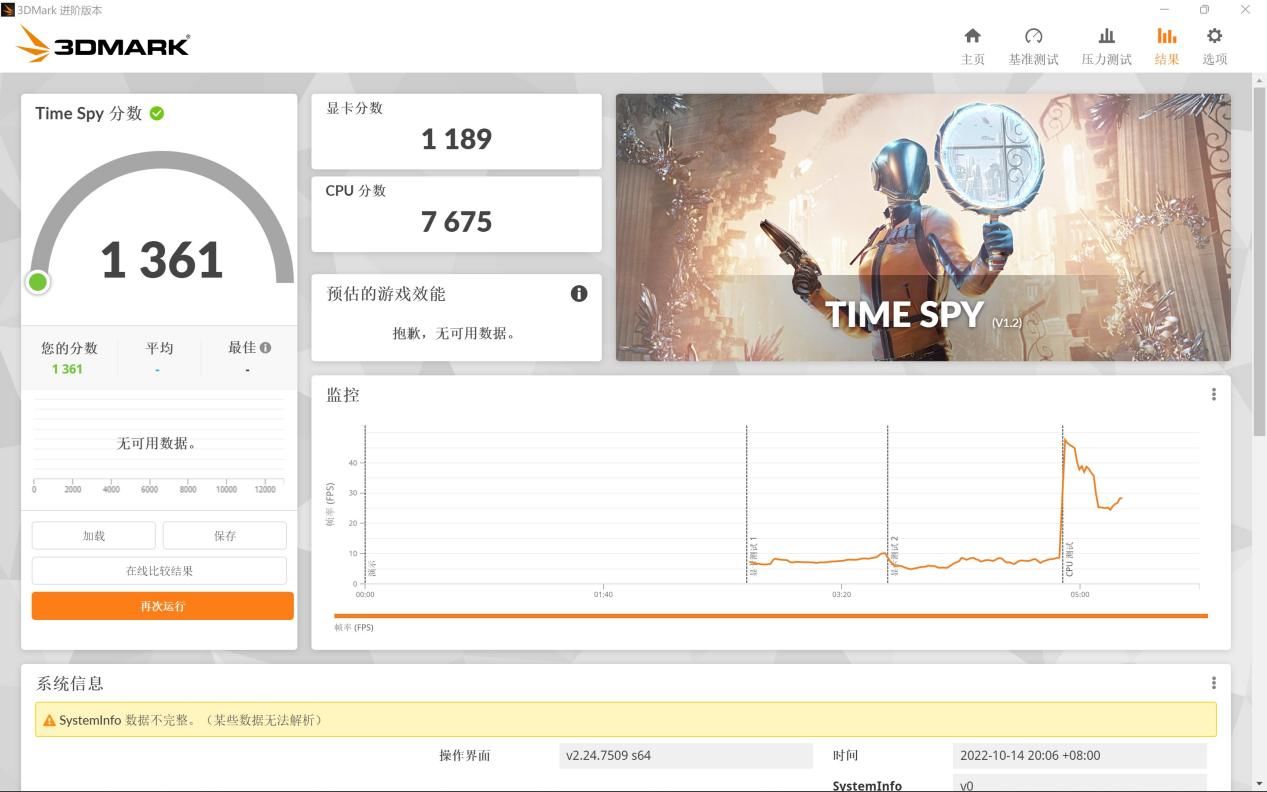Image resolution: width=1267 pixels, height=792 pixels.
Task: Click 在线比较结果 compare online button
Action: click(x=159, y=571)
